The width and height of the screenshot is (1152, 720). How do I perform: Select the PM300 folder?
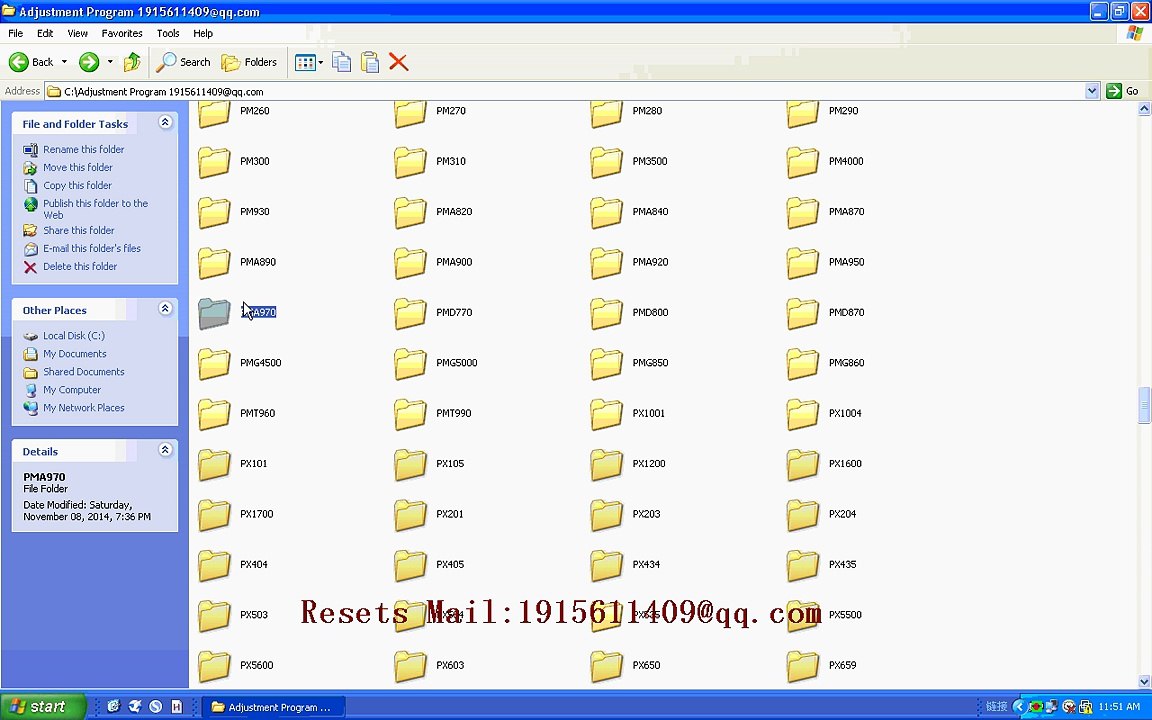tap(234, 162)
